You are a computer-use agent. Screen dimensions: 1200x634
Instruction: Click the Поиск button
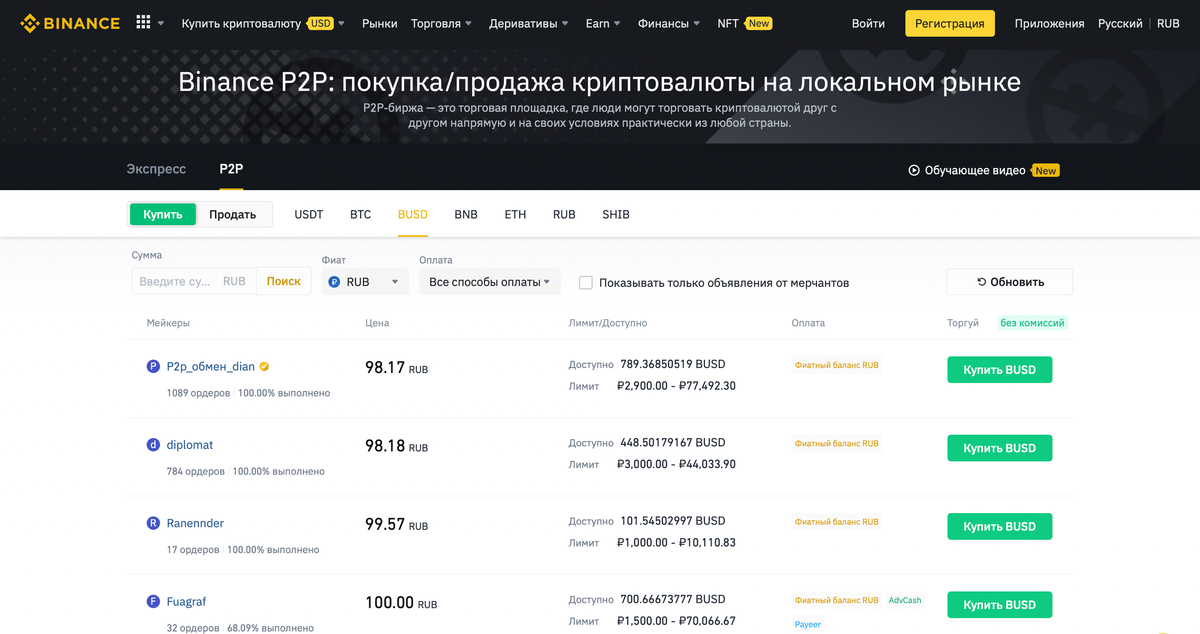(283, 282)
